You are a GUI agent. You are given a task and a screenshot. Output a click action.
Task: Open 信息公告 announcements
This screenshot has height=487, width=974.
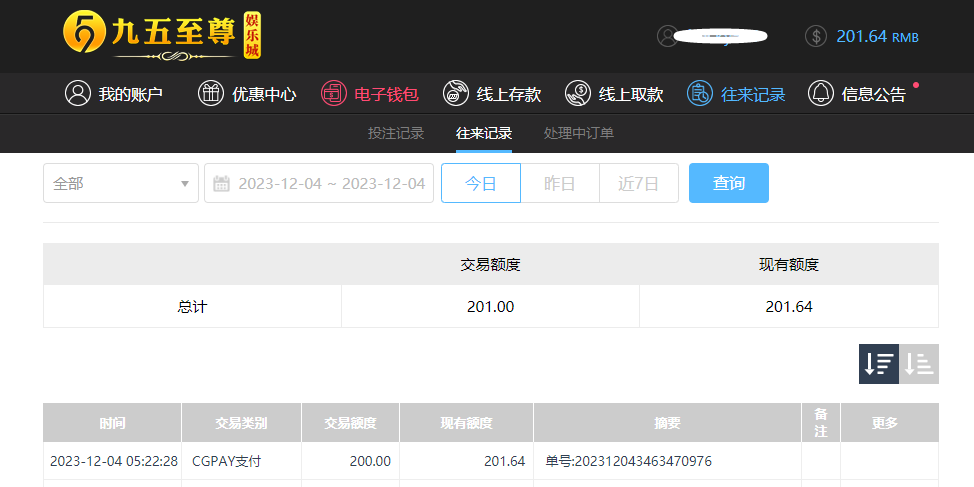coord(873,94)
